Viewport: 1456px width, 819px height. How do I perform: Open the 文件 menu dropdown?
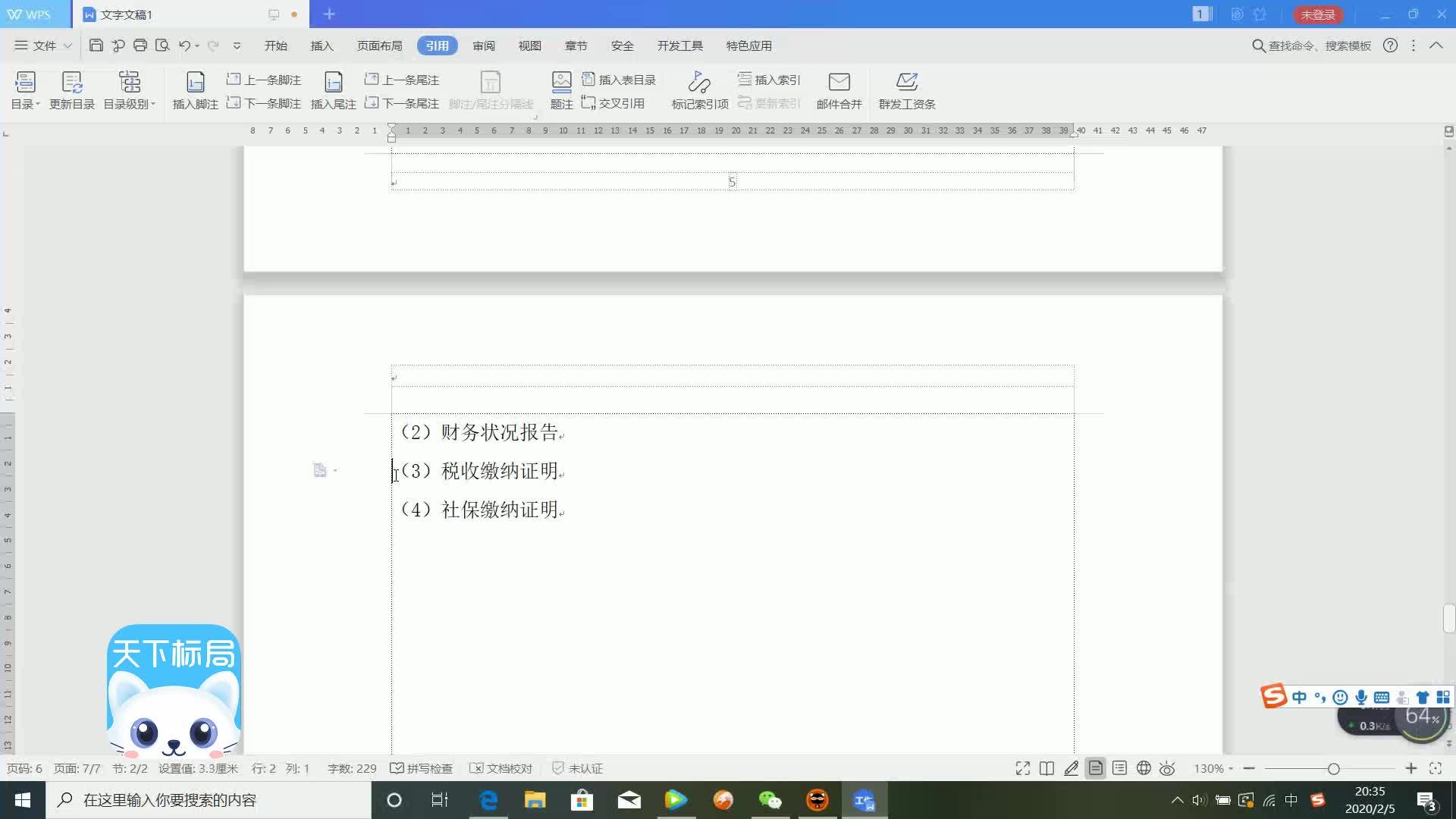[x=43, y=45]
